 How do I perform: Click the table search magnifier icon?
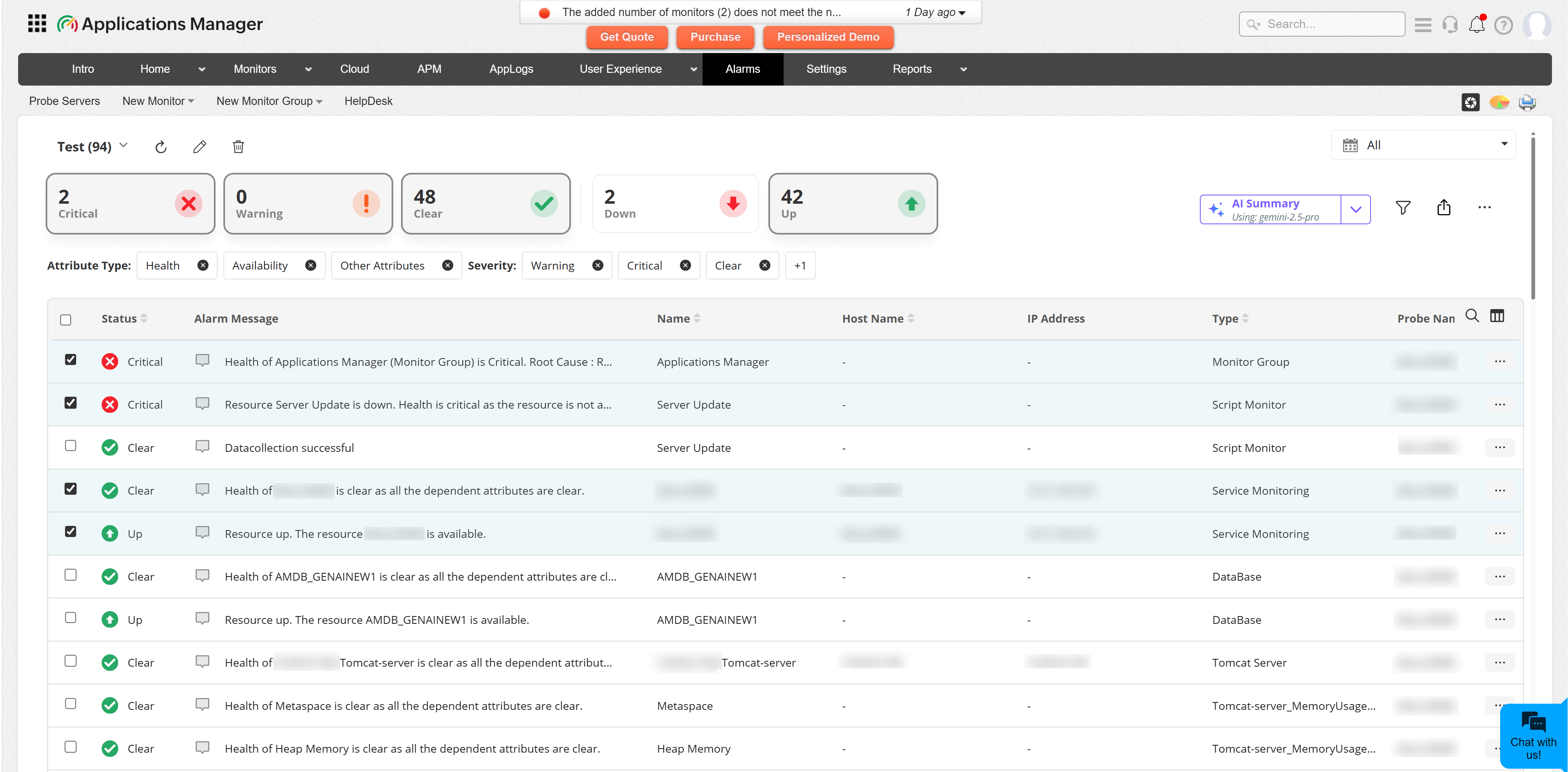(1472, 315)
